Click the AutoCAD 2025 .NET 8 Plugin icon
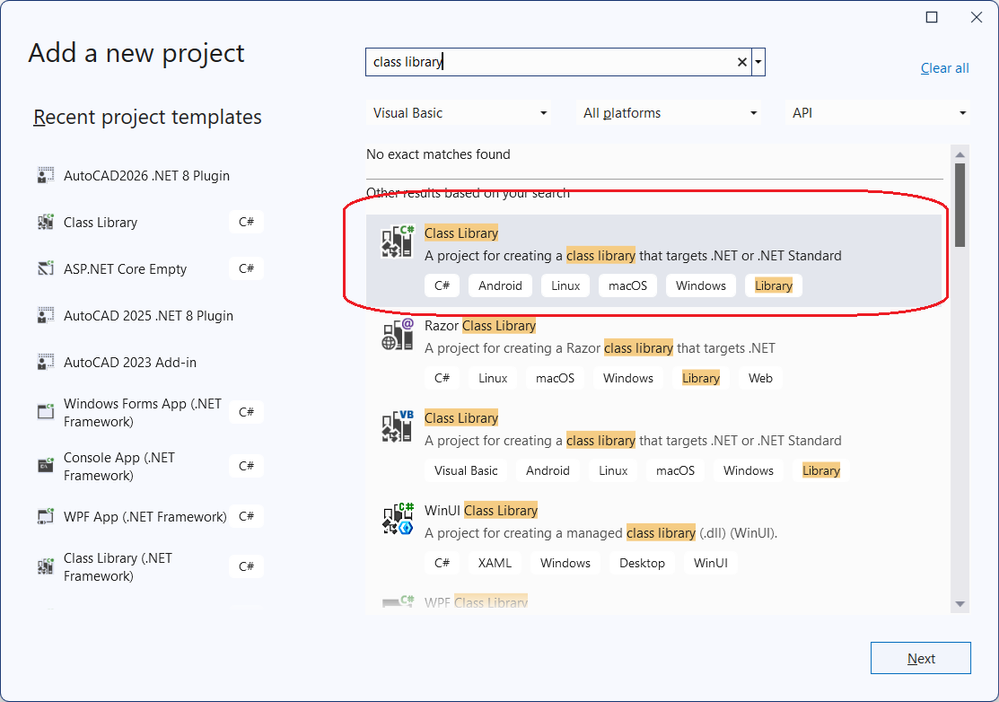 pos(45,315)
